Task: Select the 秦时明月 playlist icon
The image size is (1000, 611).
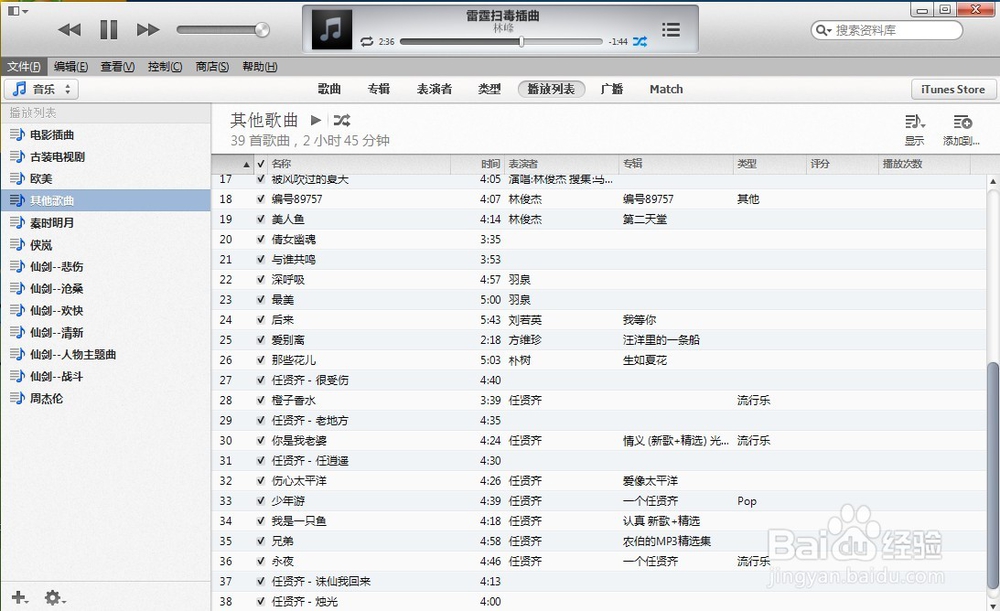Action: [x=17, y=223]
